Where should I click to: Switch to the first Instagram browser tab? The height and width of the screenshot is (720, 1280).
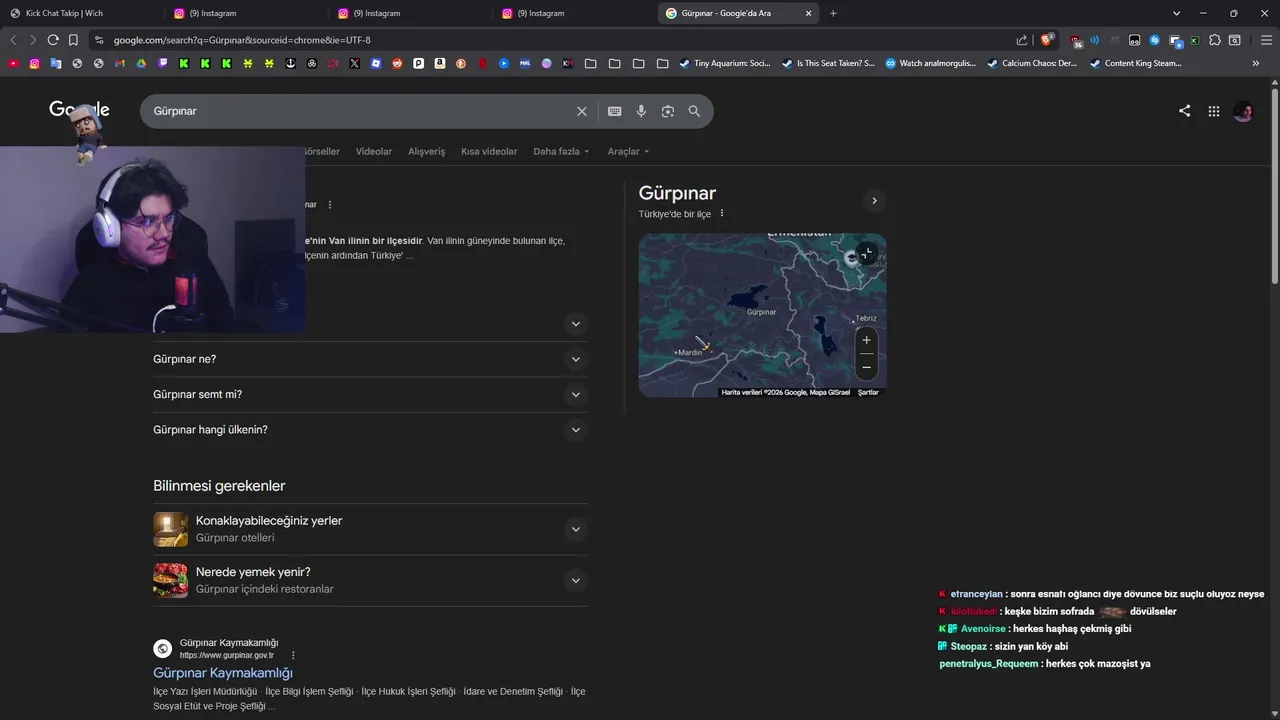247,13
